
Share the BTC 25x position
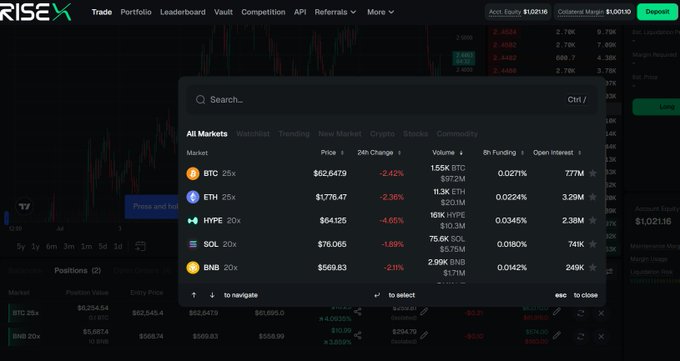[357, 312]
